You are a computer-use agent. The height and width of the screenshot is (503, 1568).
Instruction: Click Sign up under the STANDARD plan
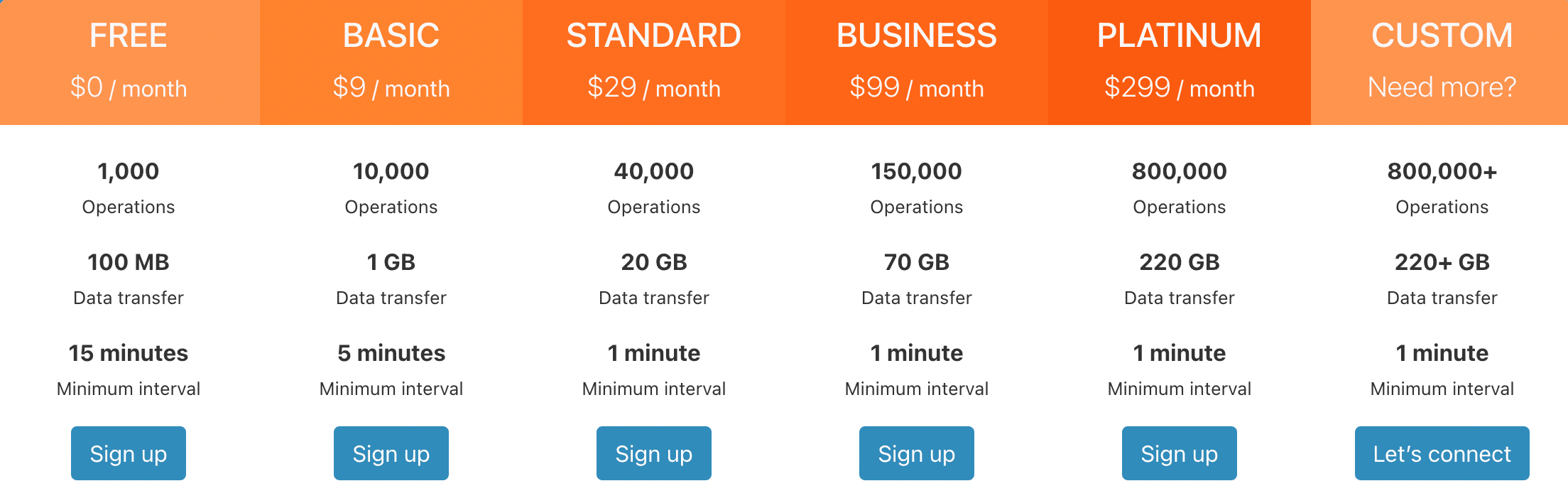click(654, 453)
